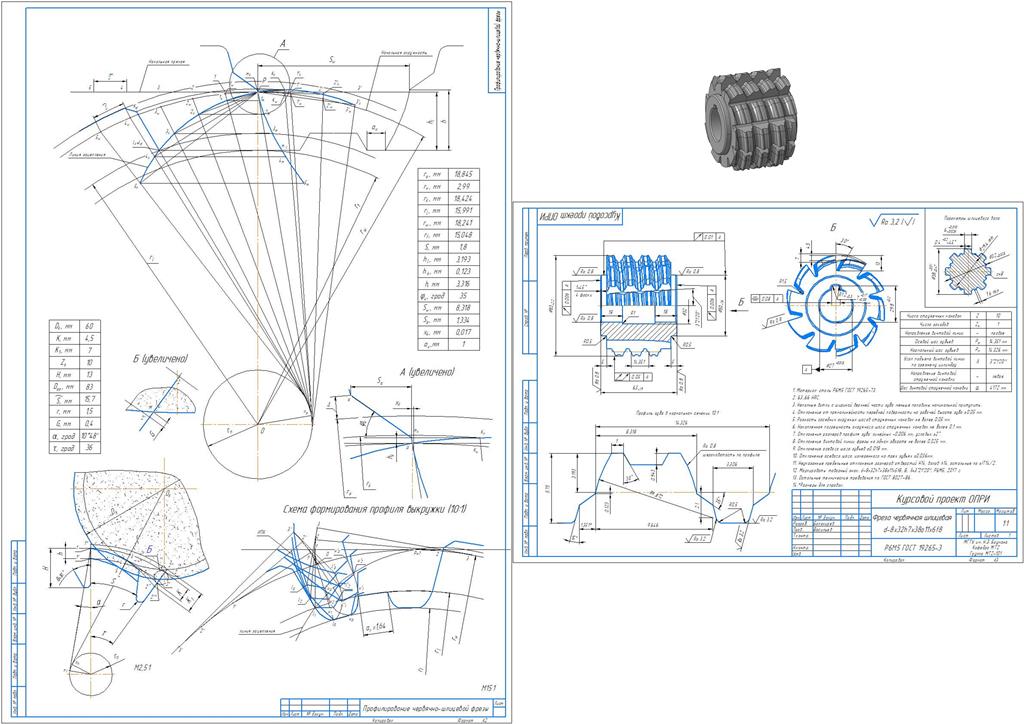The width and height of the screenshot is (1024, 724).
Task: Select the table value "3,193"
Action: click(462, 259)
